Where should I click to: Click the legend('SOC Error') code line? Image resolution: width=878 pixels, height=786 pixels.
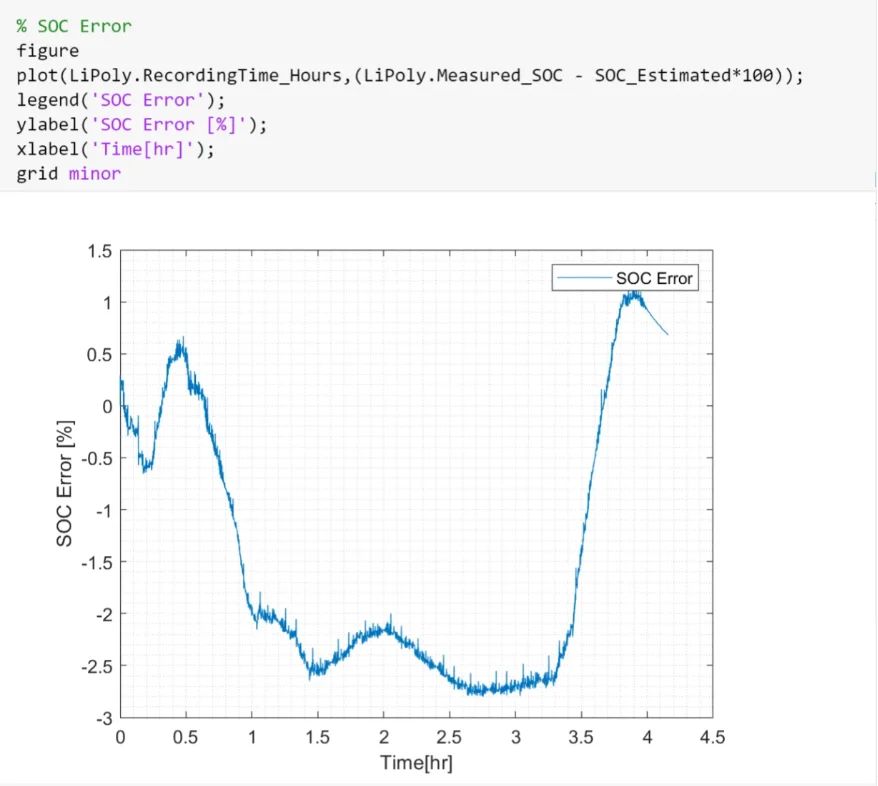pyautogui.click(x=120, y=100)
